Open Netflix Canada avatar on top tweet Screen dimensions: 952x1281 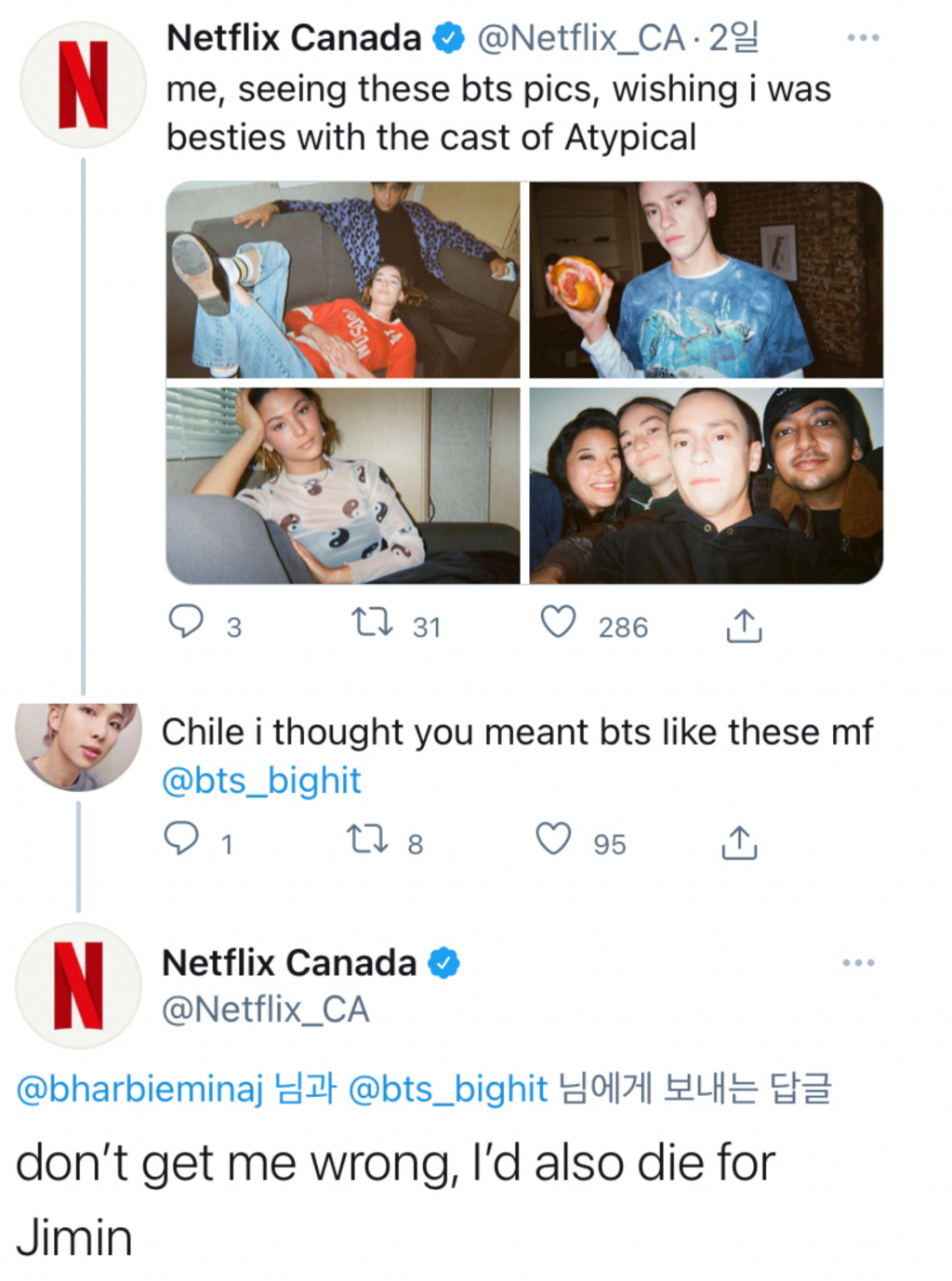[83, 86]
